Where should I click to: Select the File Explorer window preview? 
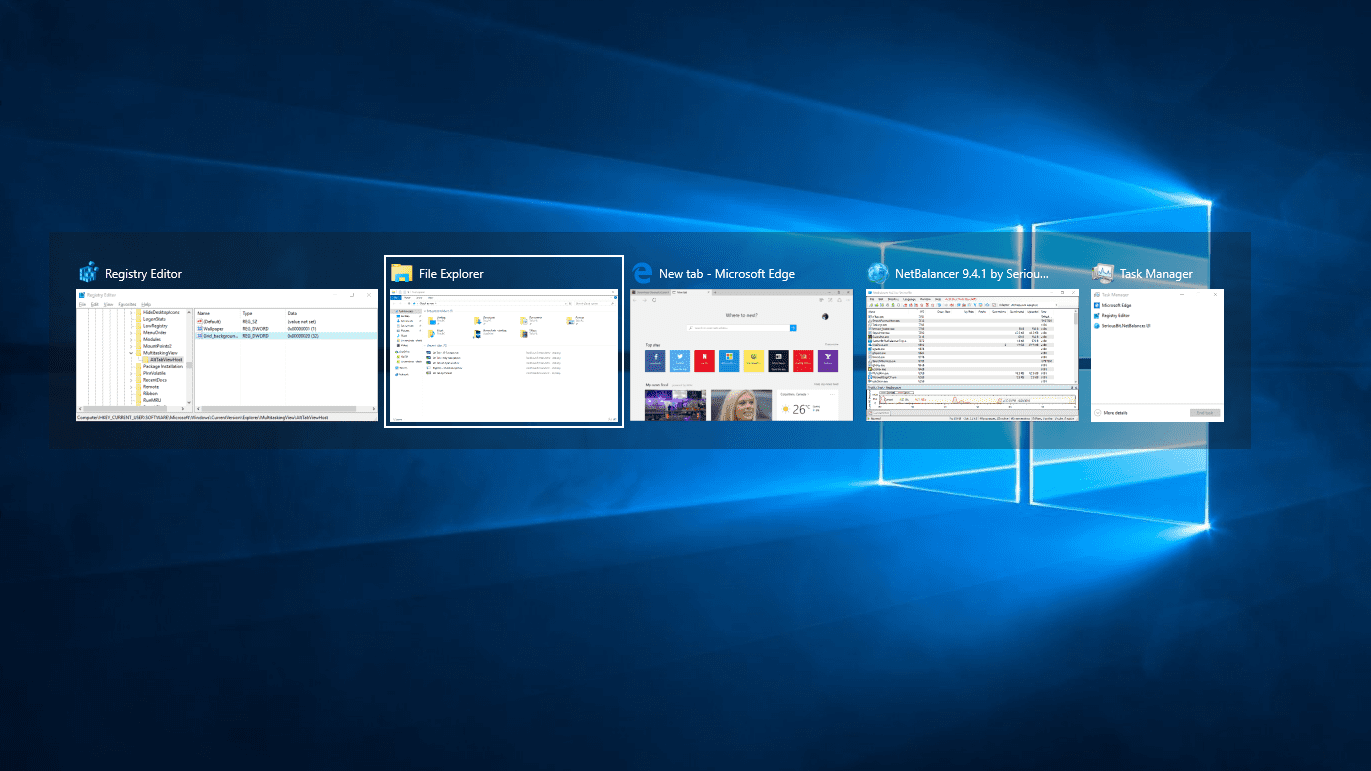click(504, 356)
